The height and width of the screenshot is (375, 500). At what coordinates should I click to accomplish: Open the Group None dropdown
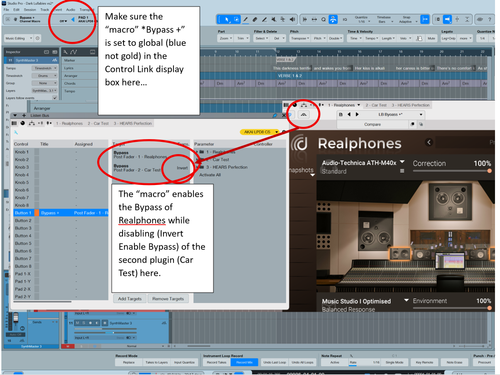pyautogui.click(x=45, y=83)
